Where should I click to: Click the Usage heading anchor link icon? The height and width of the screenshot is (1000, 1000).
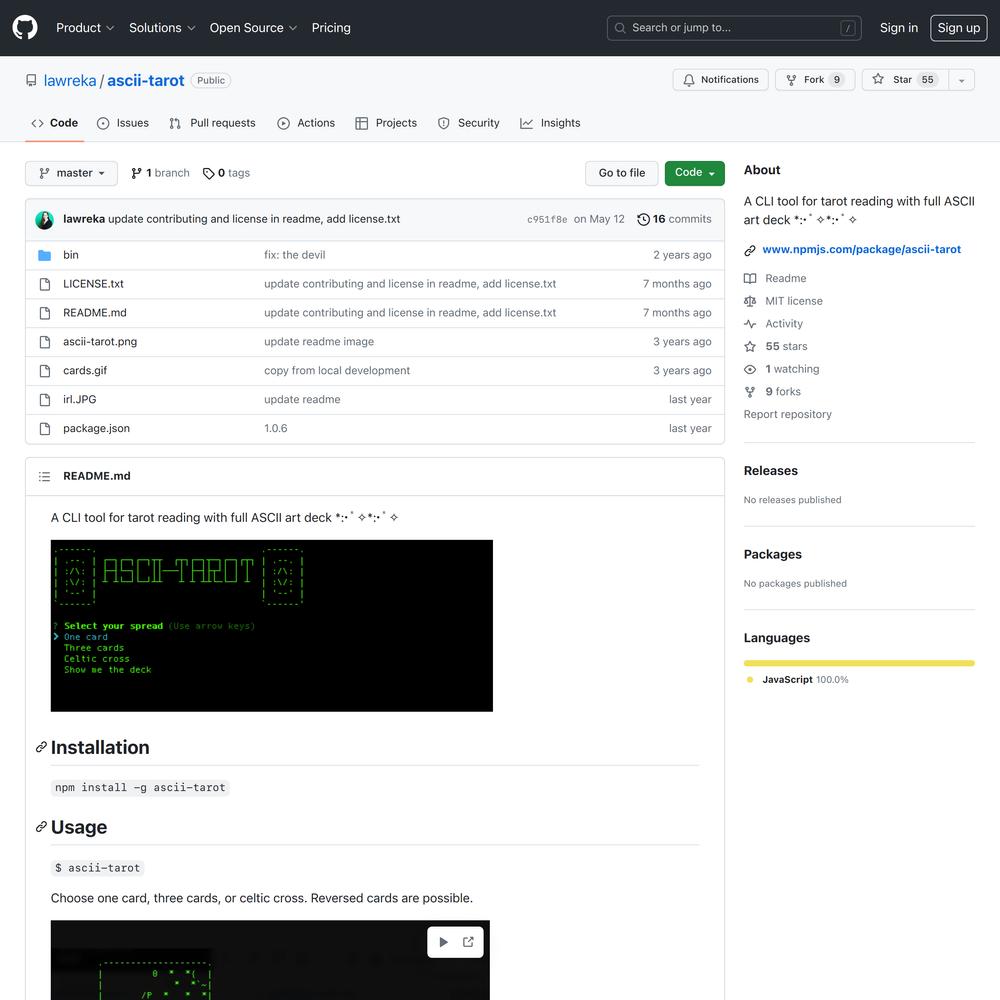[x=41, y=827]
